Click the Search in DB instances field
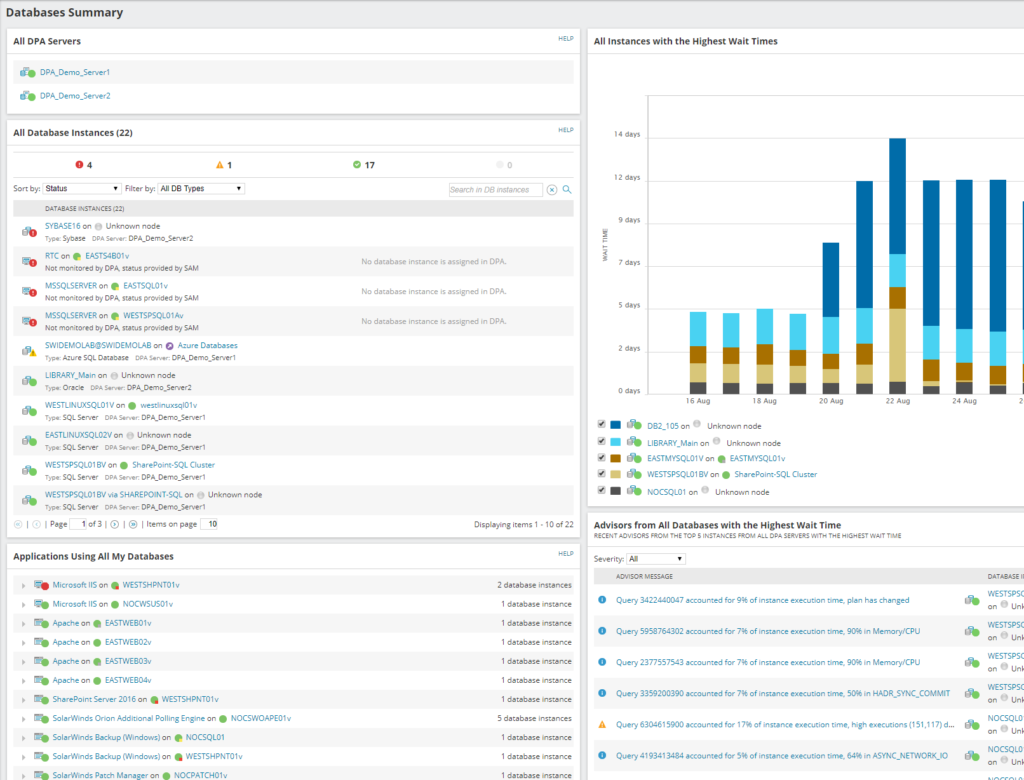This screenshot has width=1024, height=780. 496,189
